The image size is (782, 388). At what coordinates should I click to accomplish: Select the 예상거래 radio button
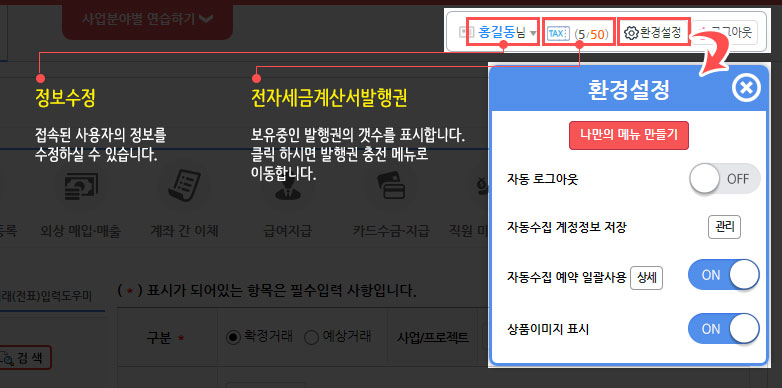point(311,338)
